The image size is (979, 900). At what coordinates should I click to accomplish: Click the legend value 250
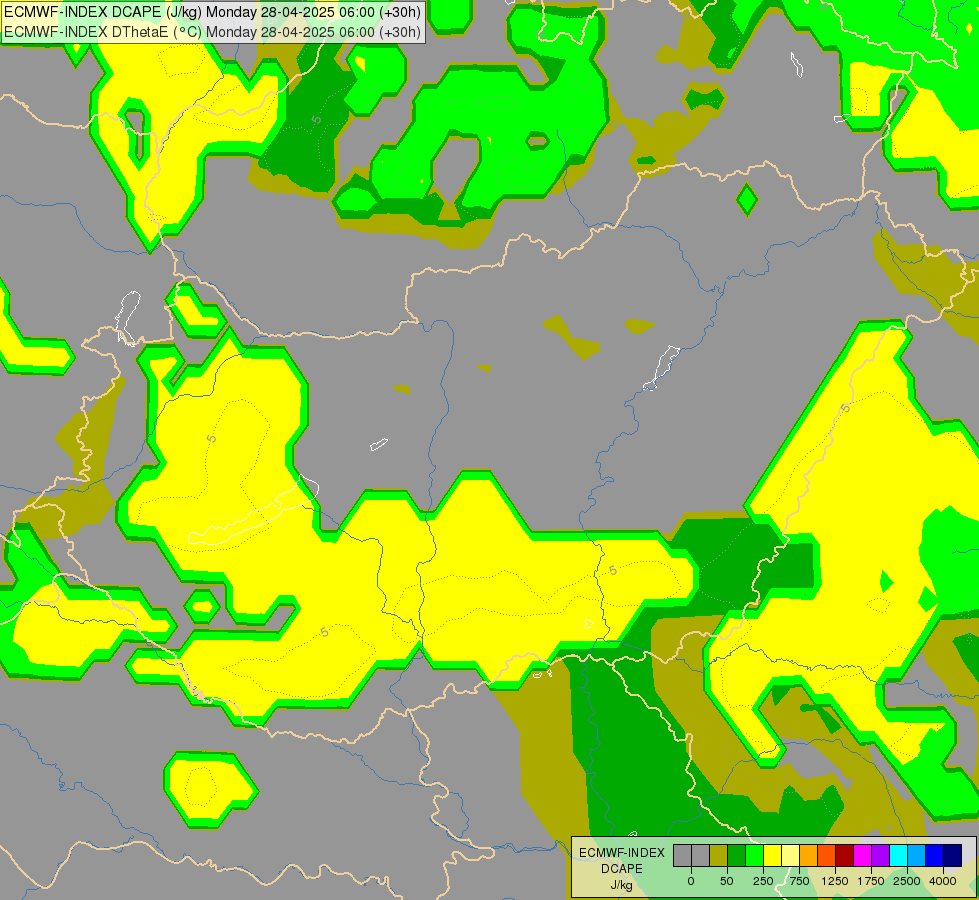pyautogui.click(x=763, y=881)
